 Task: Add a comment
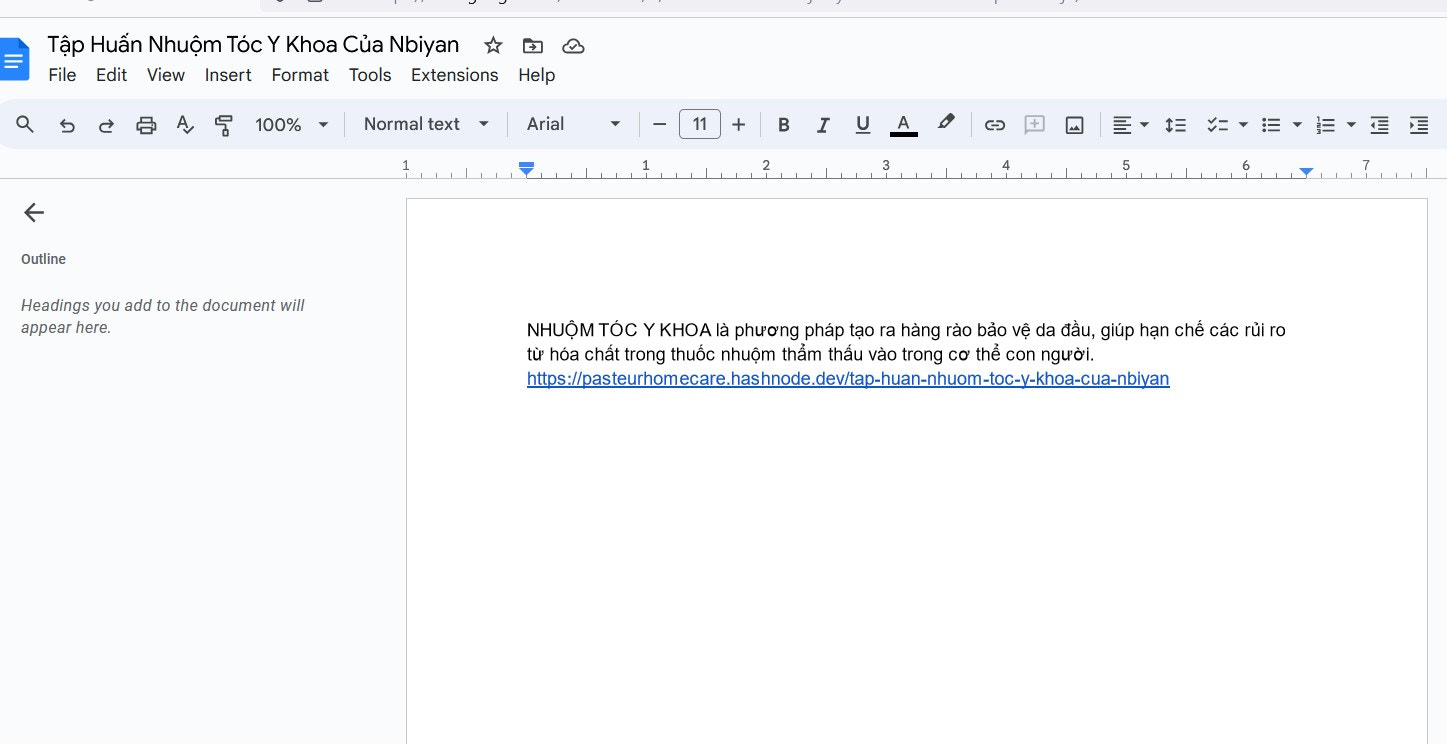click(1034, 125)
